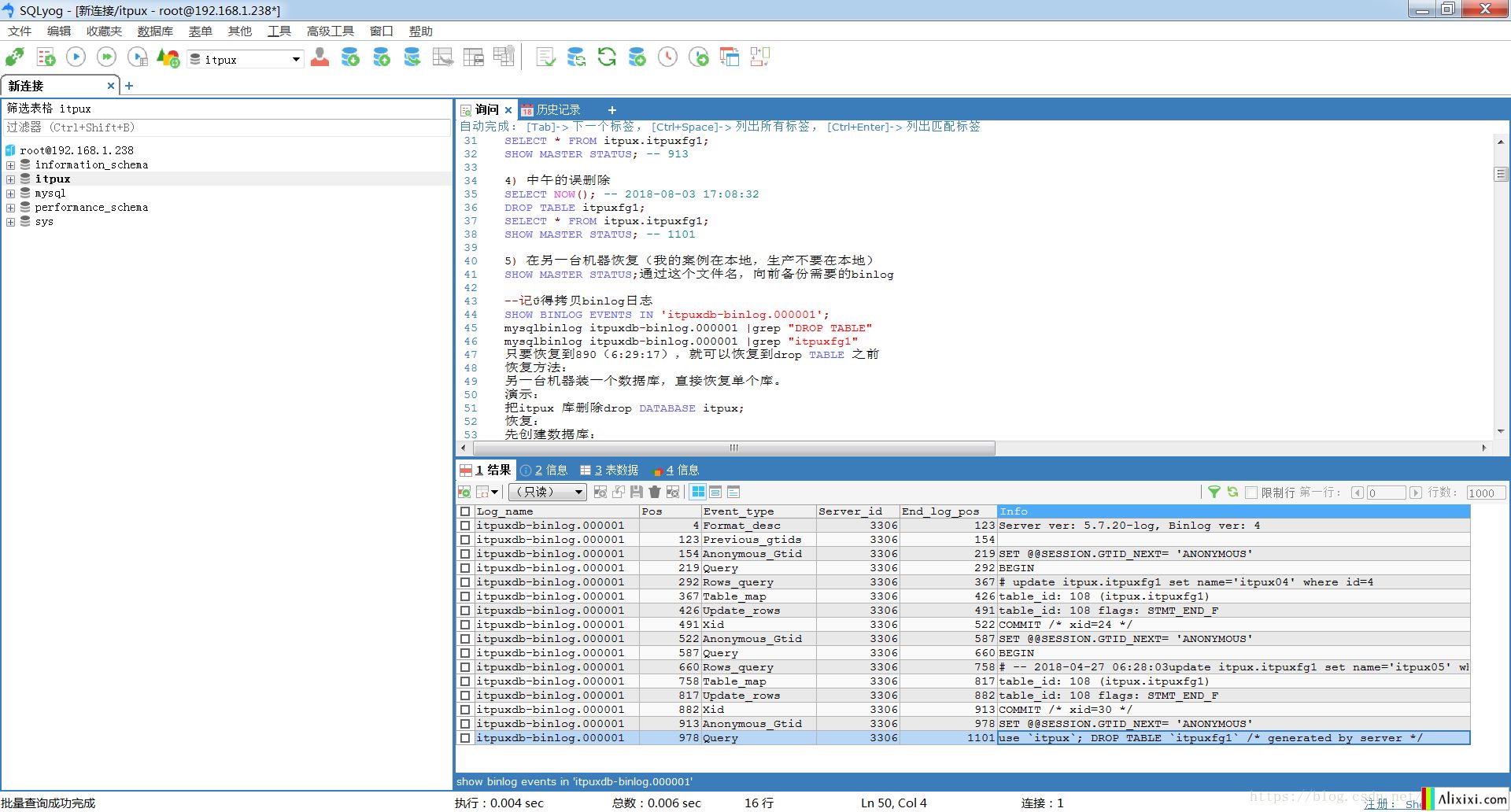The image size is (1511, 812).
Task: Expand the sys database tree node
Action: click(10, 222)
